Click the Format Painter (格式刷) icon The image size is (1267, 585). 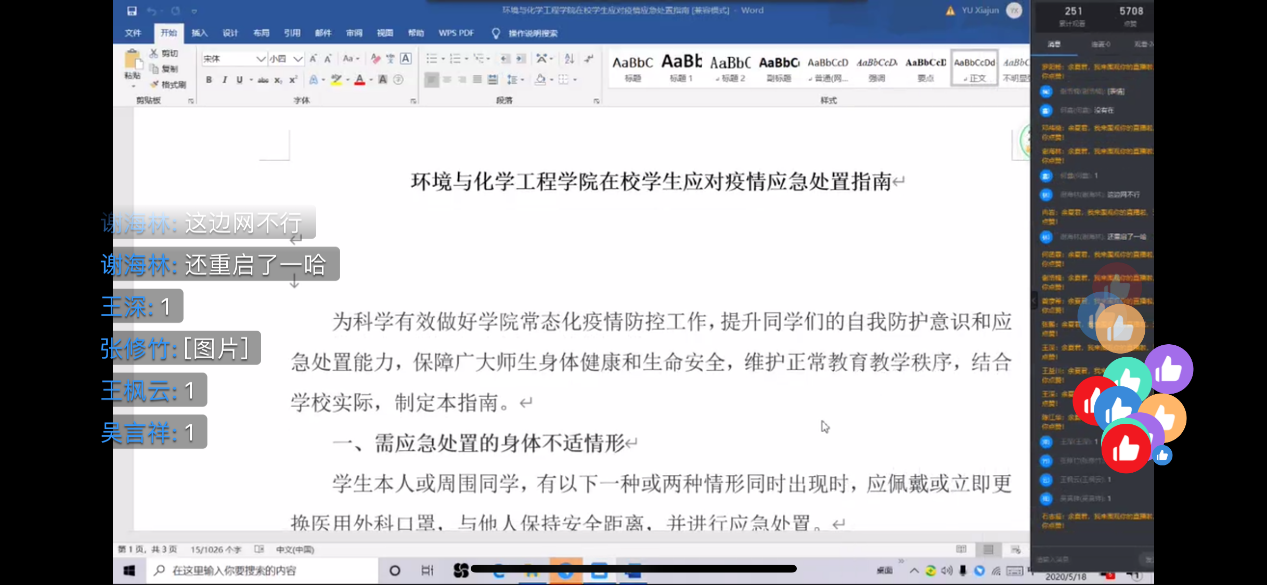[x=154, y=85]
